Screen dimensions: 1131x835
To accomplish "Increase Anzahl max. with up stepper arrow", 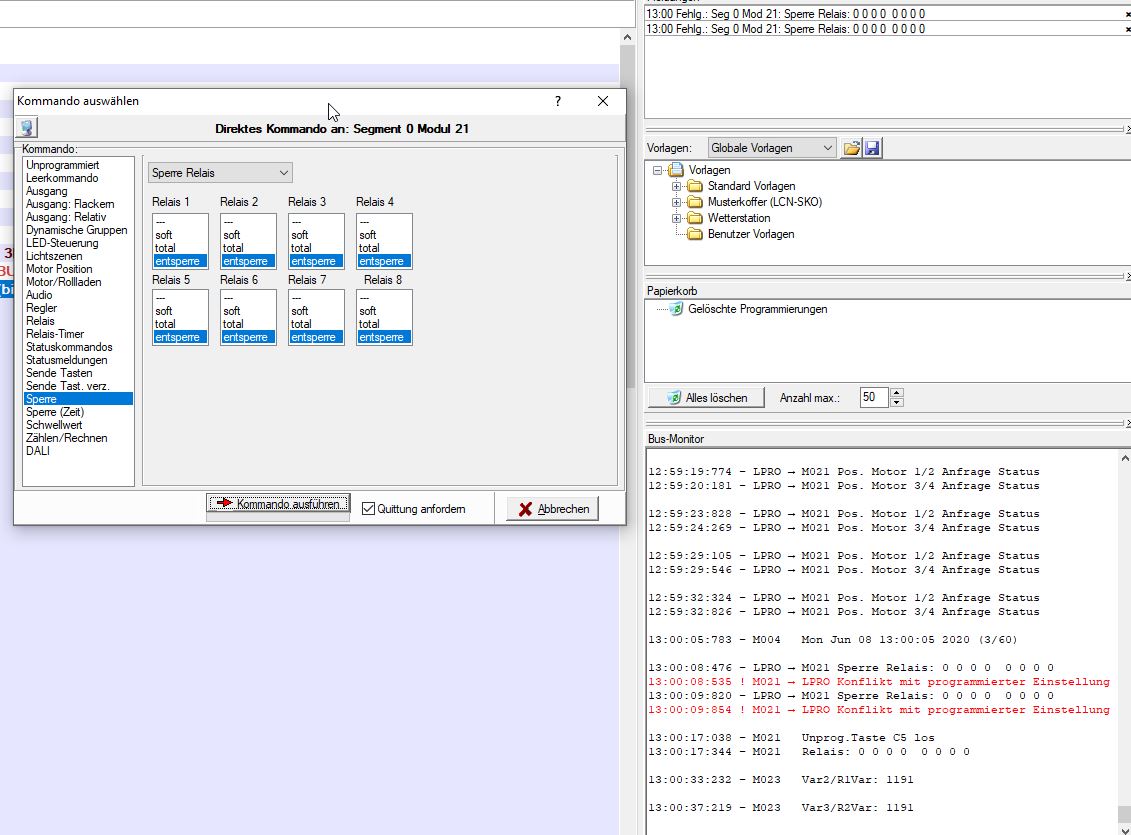I will (x=896, y=393).
